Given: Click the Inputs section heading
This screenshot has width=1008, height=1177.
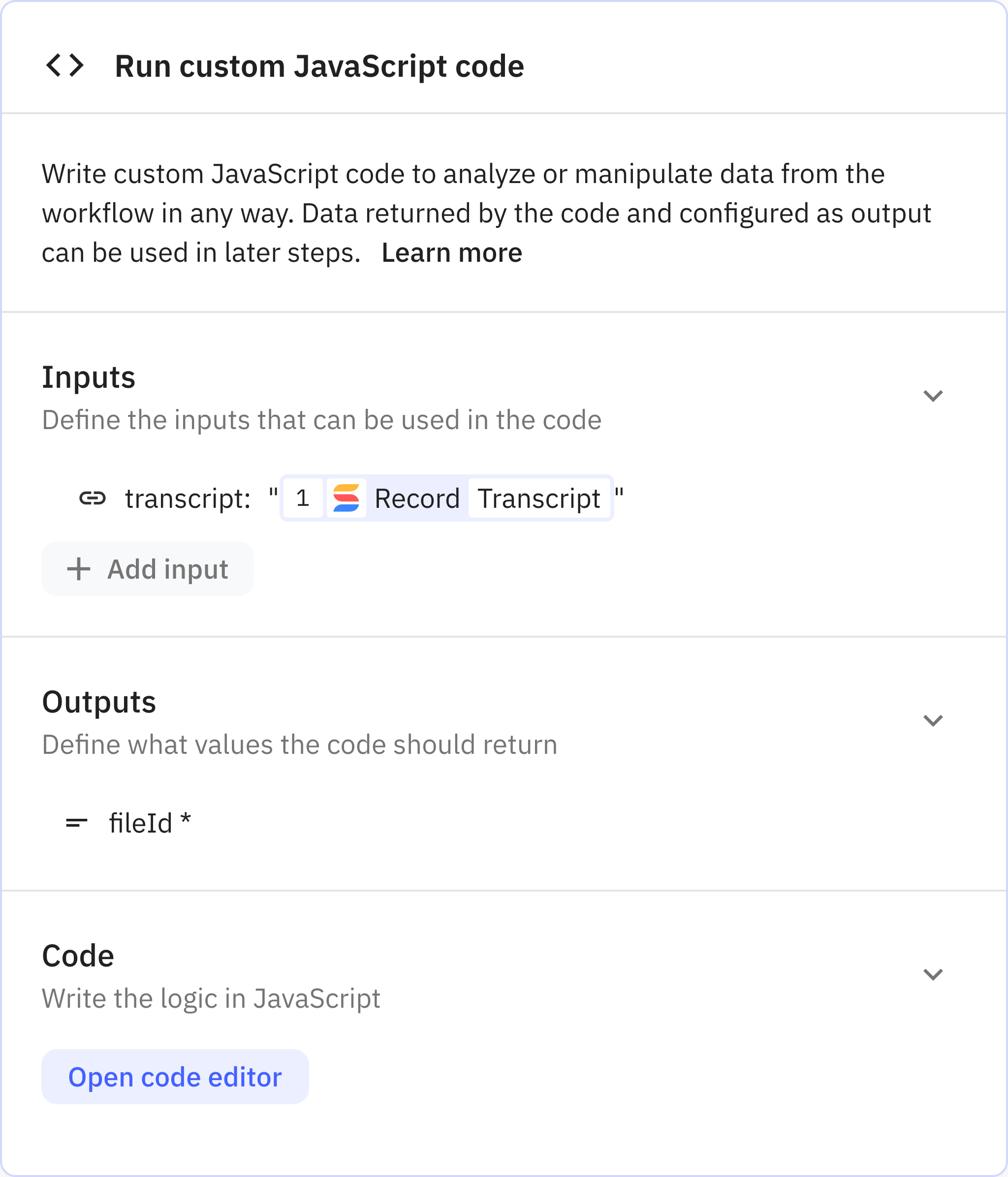Looking at the screenshot, I should (x=89, y=377).
